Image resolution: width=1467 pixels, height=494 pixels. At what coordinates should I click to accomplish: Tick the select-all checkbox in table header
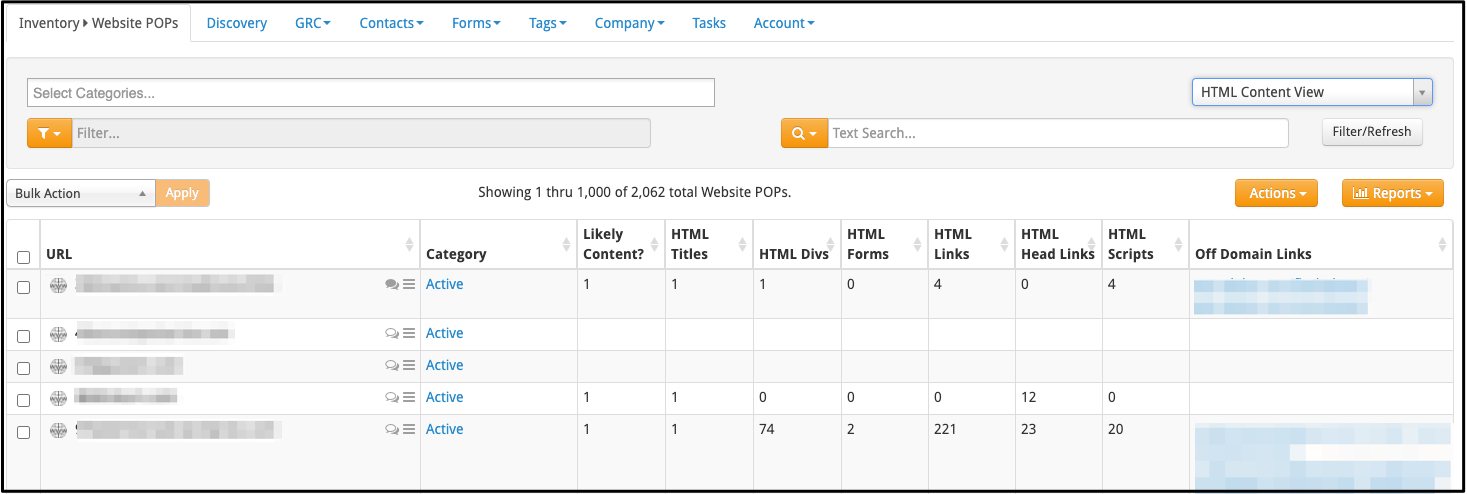click(23, 257)
